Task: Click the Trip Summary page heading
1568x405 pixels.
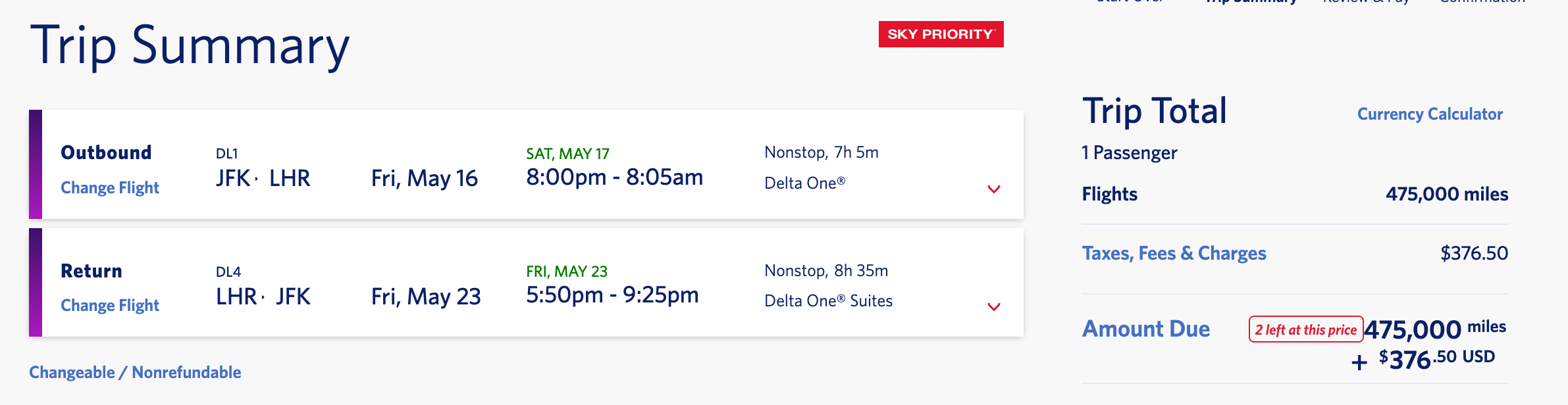Action: [x=190, y=46]
